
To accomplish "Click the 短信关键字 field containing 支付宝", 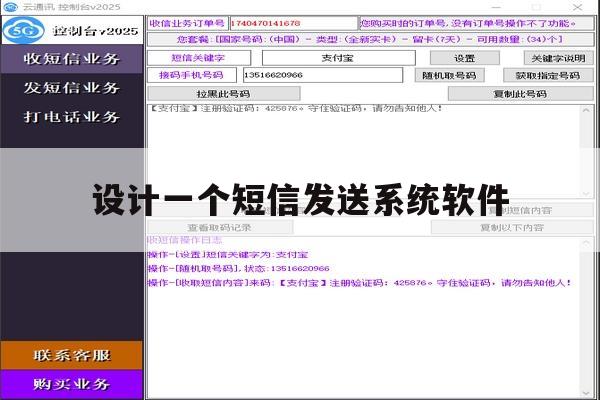I will click(x=339, y=58).
